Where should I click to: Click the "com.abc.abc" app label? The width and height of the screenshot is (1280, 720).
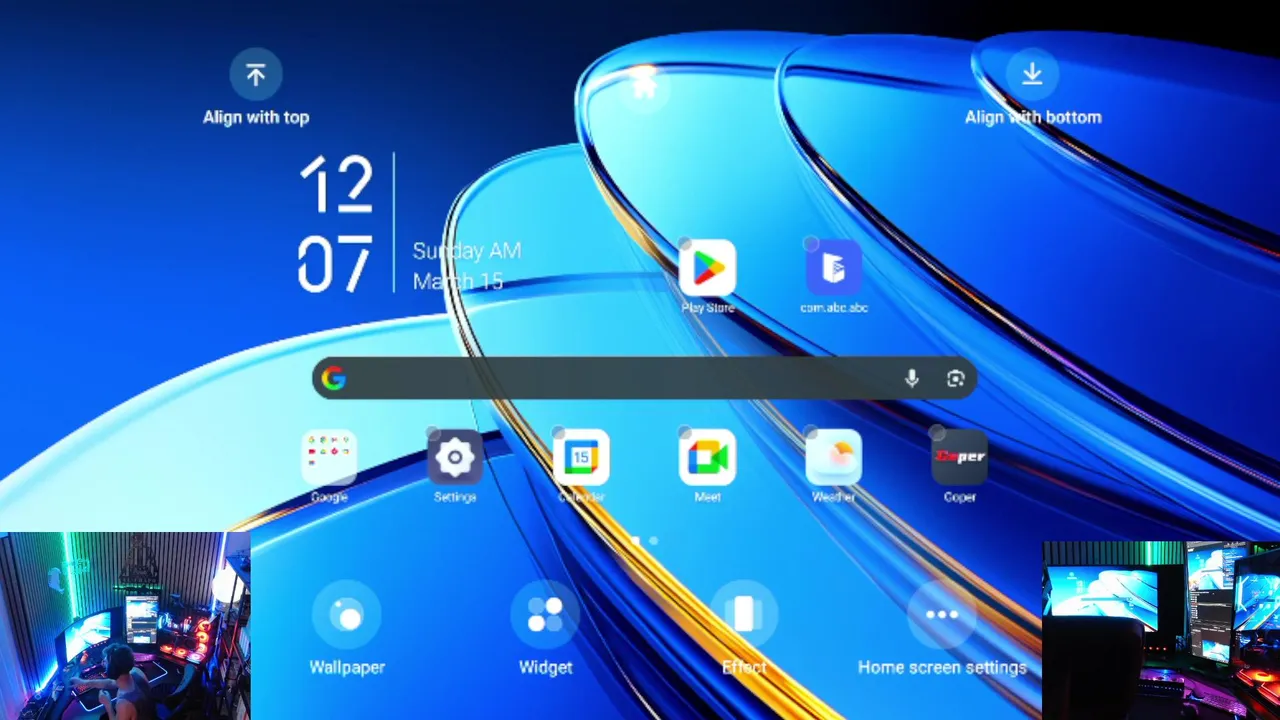click(x=834, y=308)
